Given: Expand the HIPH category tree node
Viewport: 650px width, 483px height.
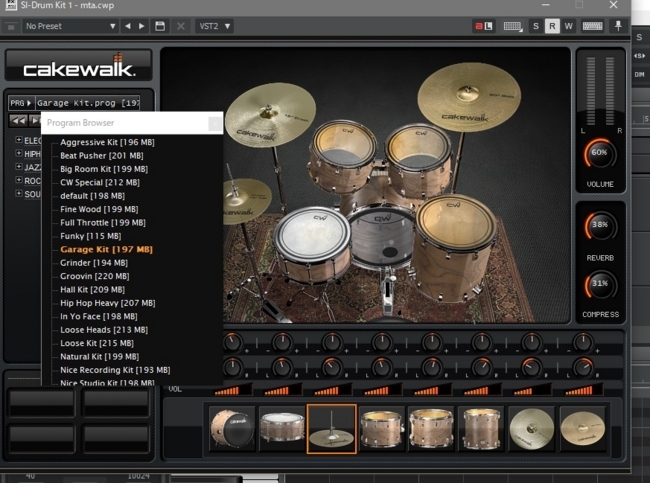Looking at the screenshot, I should [x=19, y=153].
